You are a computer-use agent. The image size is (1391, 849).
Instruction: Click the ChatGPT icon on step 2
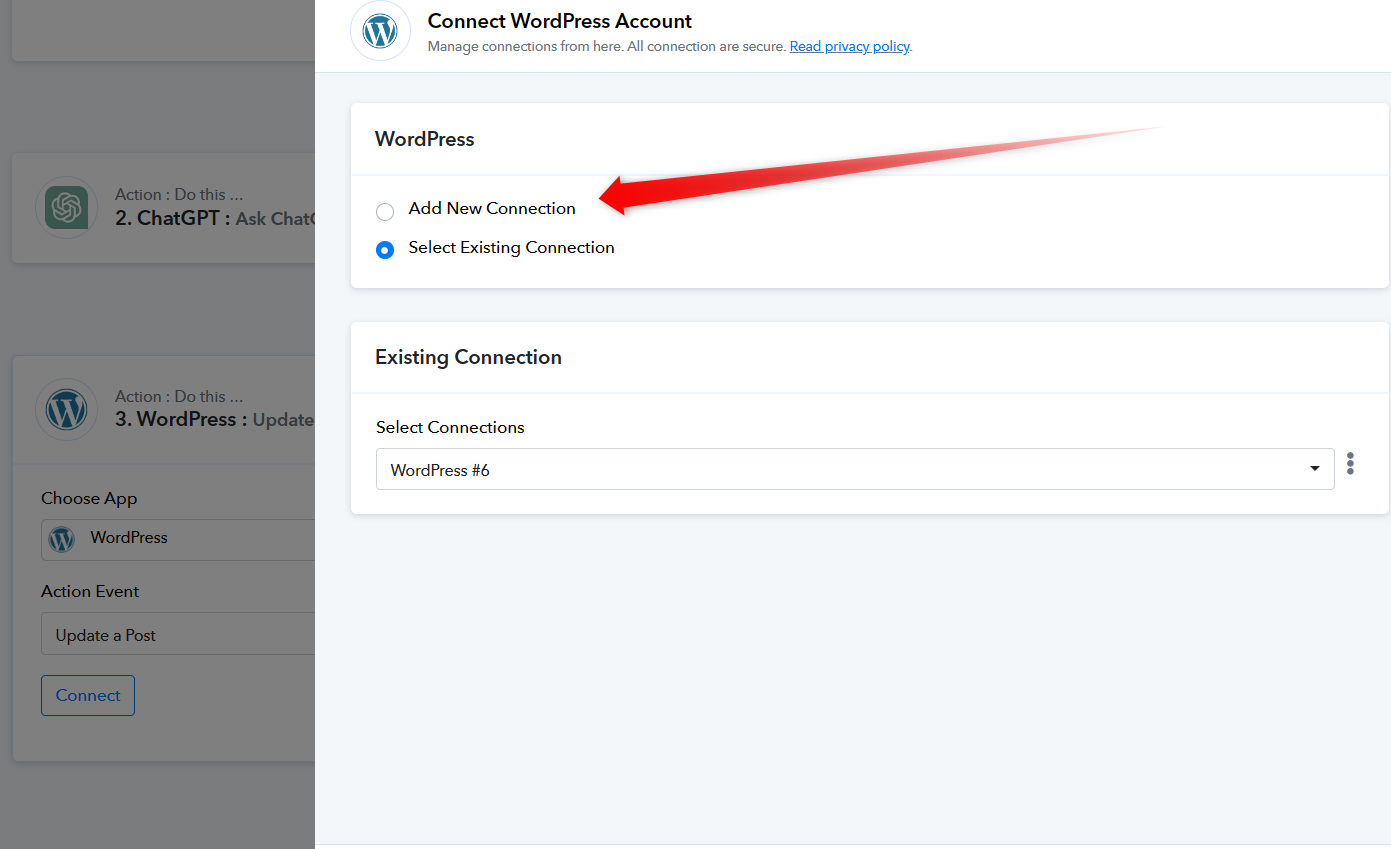[66, 208]
